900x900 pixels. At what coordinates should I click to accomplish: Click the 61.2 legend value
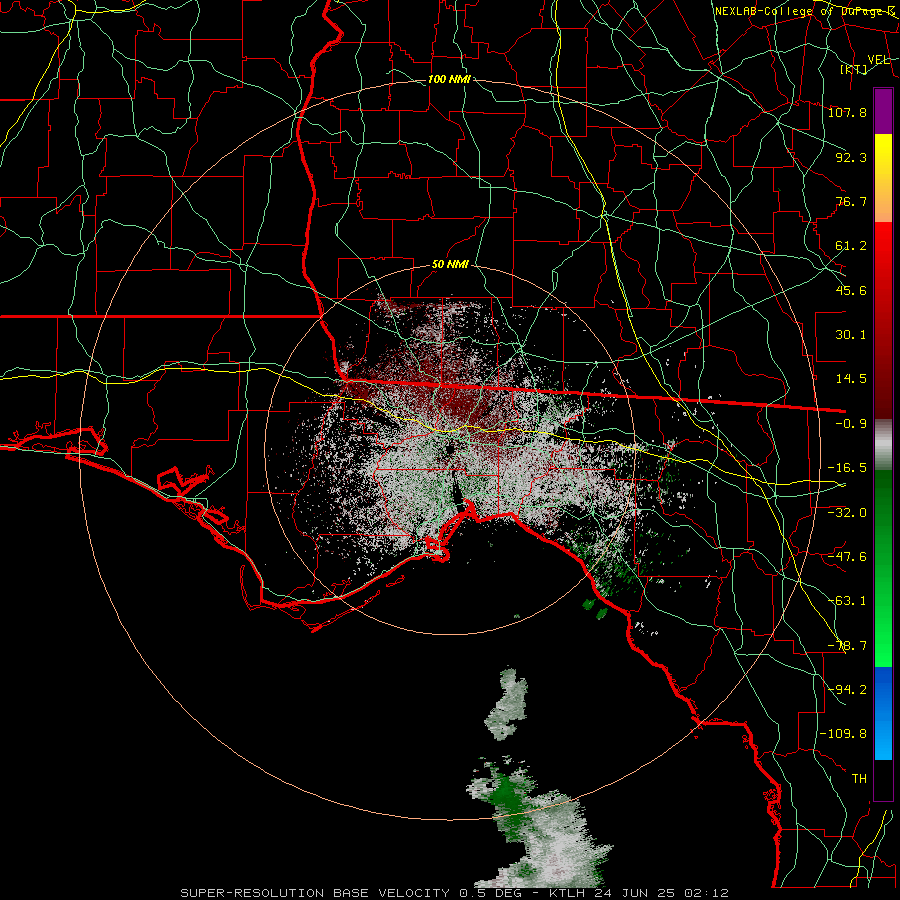click(851, 246)
